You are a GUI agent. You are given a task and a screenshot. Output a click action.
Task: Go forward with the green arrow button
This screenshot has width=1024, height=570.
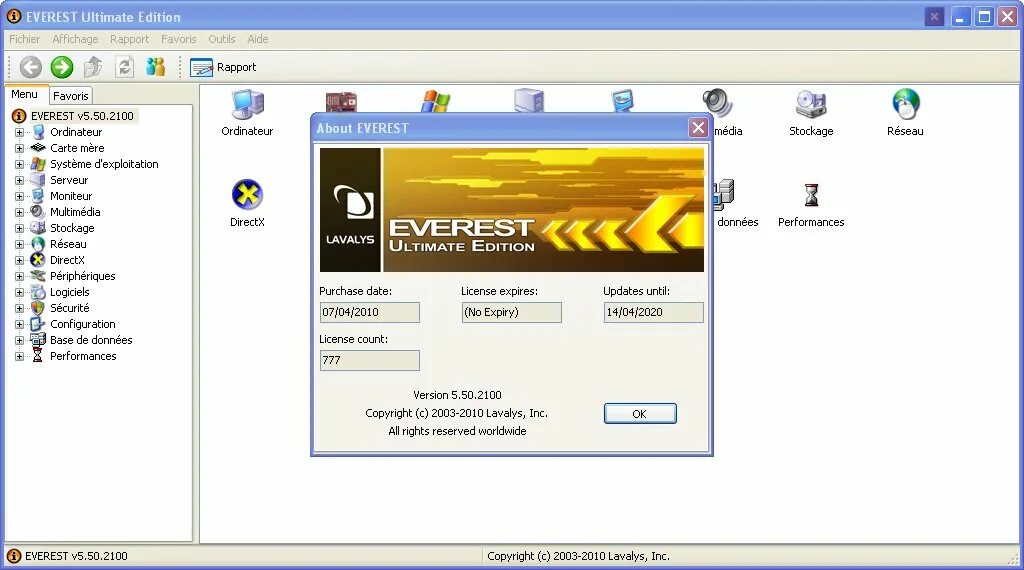click(x=61, y=67)
